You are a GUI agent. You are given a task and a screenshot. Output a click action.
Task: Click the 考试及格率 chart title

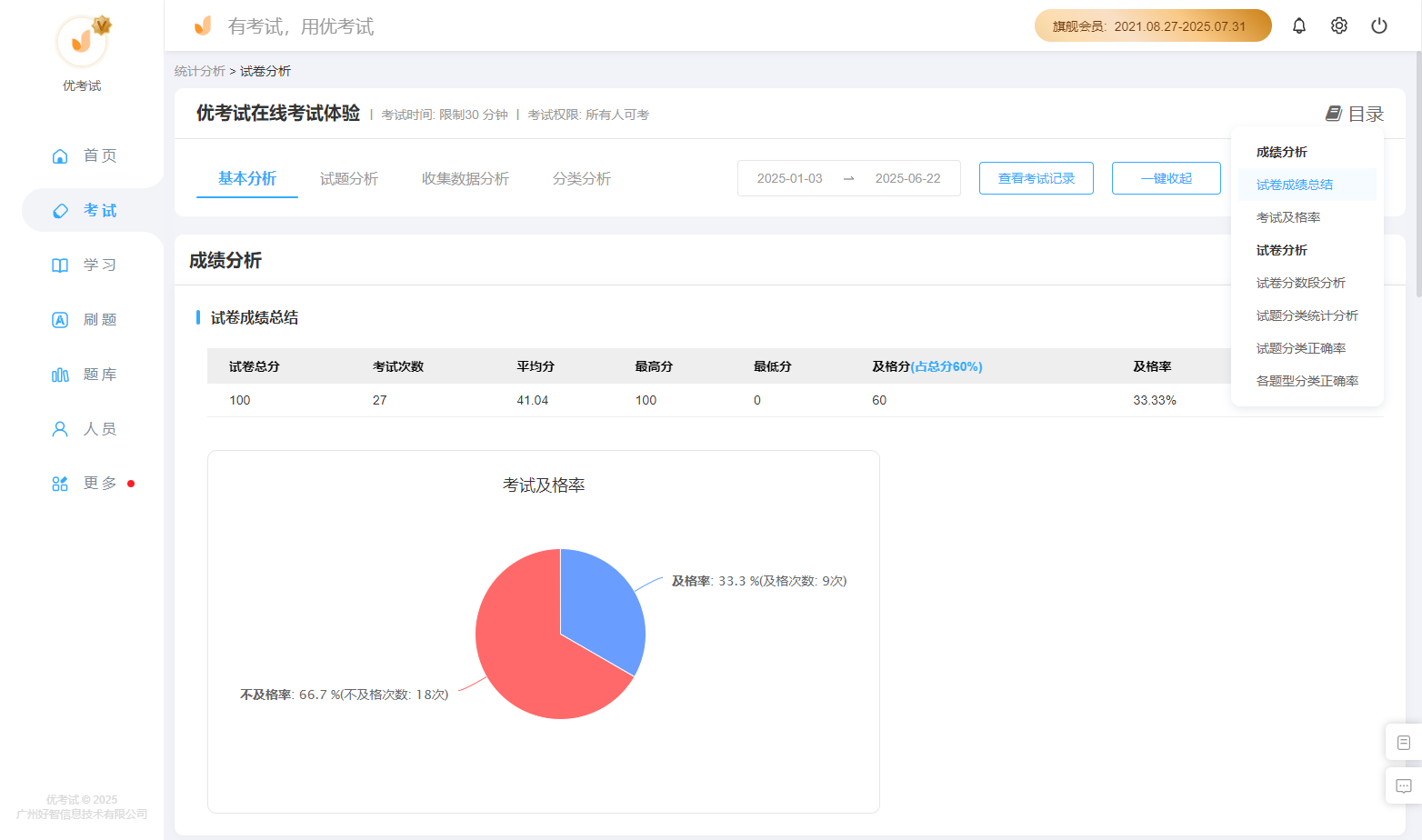(x=544, y=485)
